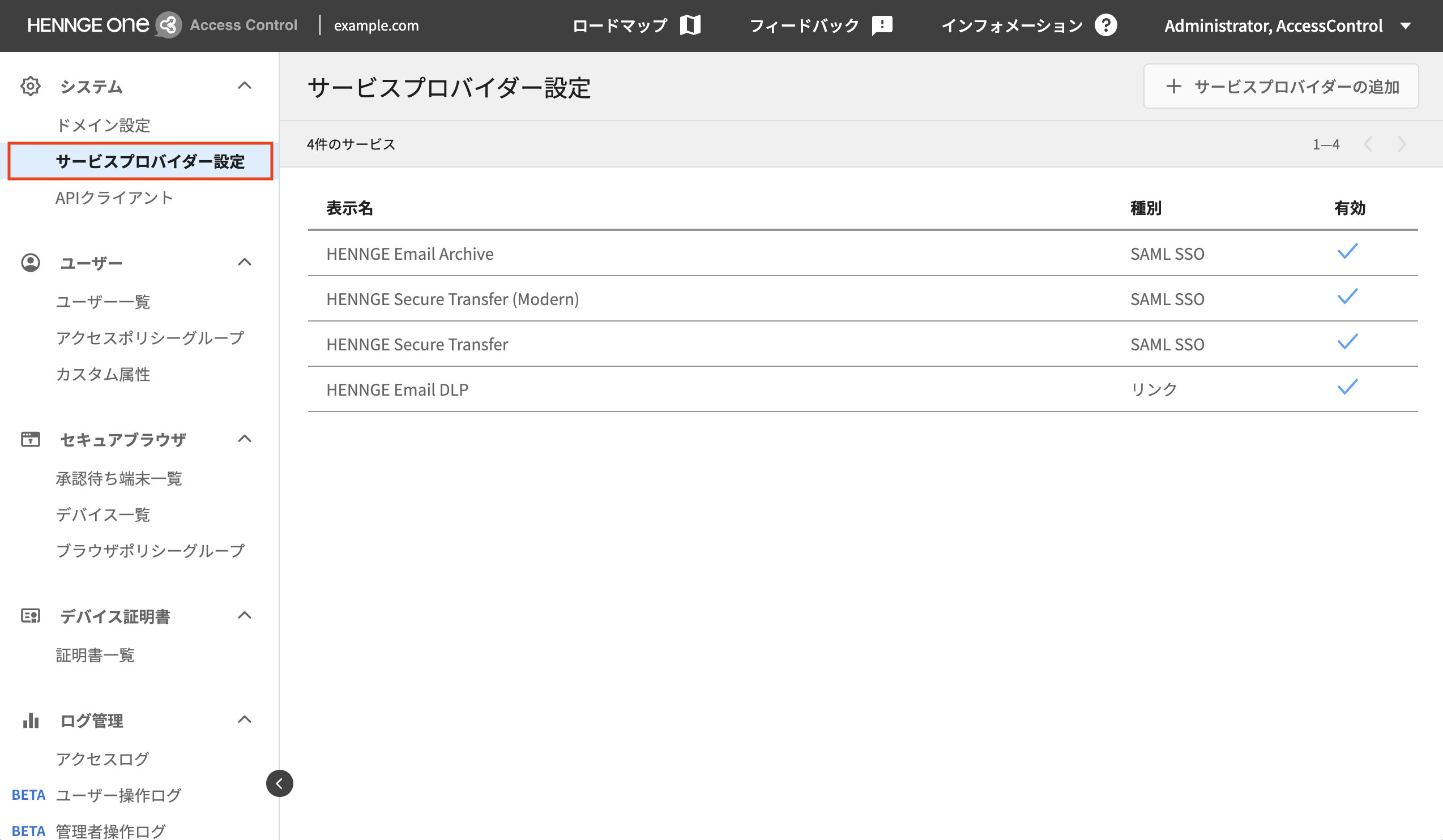Click the サービスプロバイダーの追加 button

(x=1281, y=87)
